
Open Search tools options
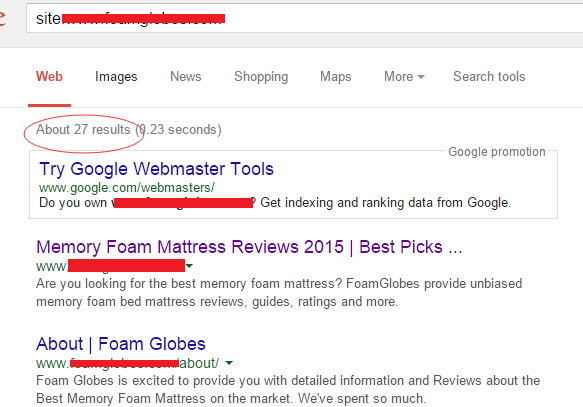489,77
